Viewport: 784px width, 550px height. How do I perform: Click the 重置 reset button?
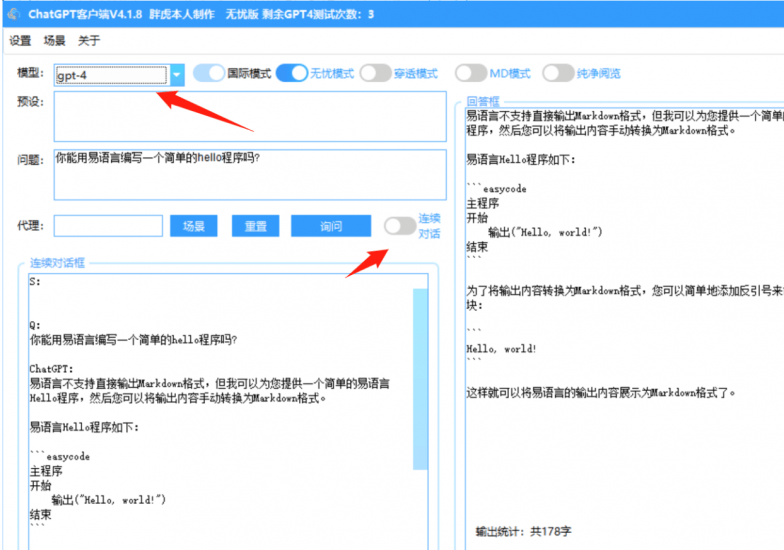click(x=256, y=226)
